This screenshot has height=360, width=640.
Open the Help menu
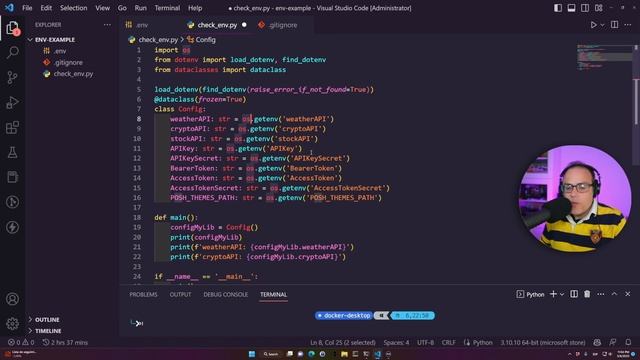click(195, 8)
